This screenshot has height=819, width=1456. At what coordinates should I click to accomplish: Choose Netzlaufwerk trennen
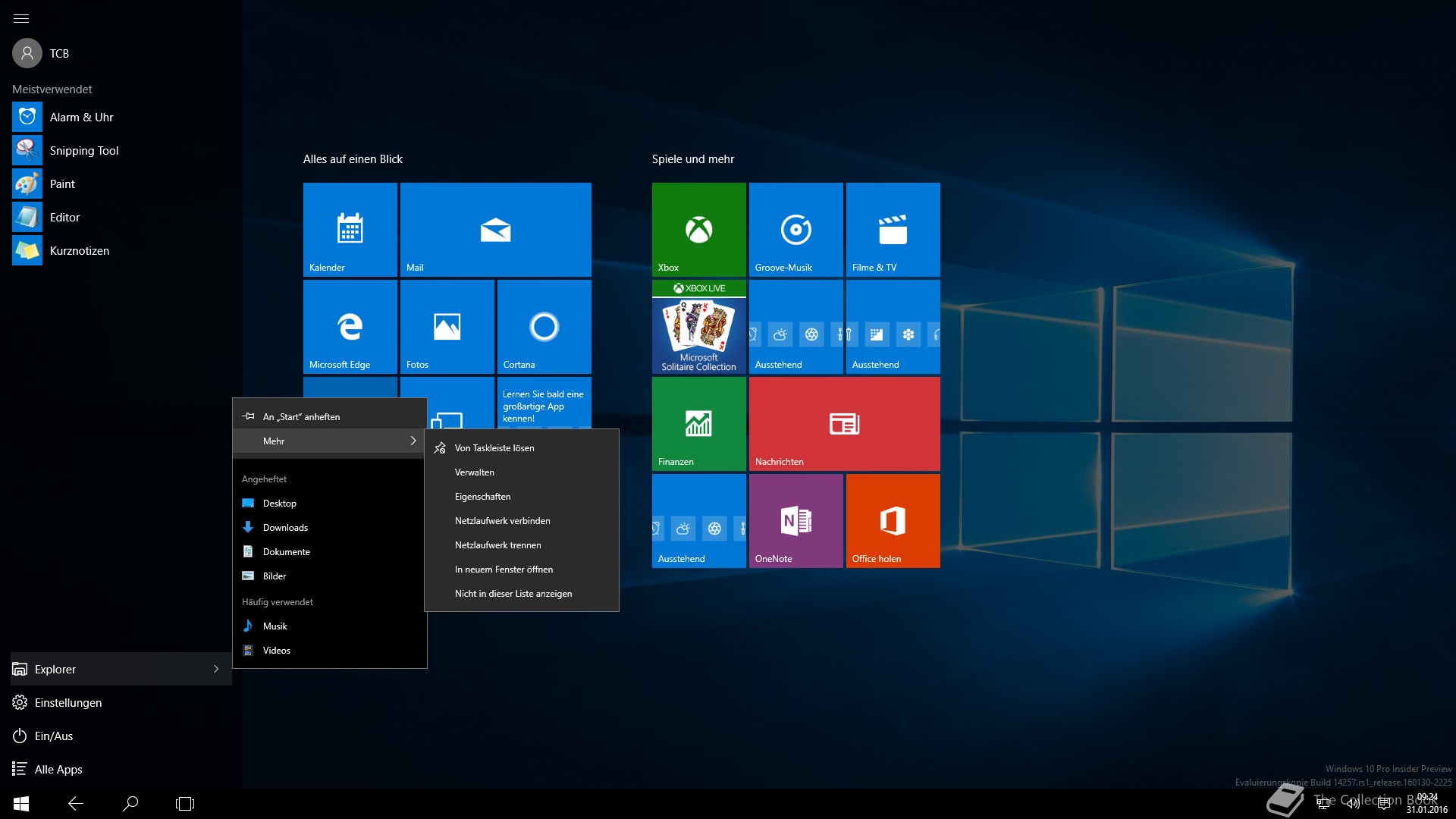tap(522, 545)
